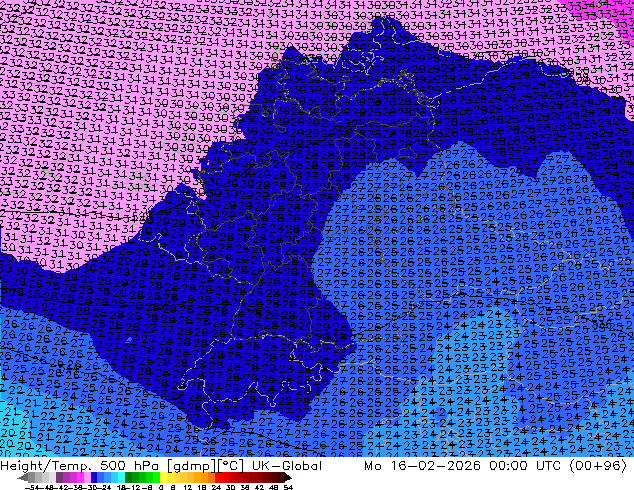Click the gray left arrow of legend
The image size is (634, 490).
(23, 477)
